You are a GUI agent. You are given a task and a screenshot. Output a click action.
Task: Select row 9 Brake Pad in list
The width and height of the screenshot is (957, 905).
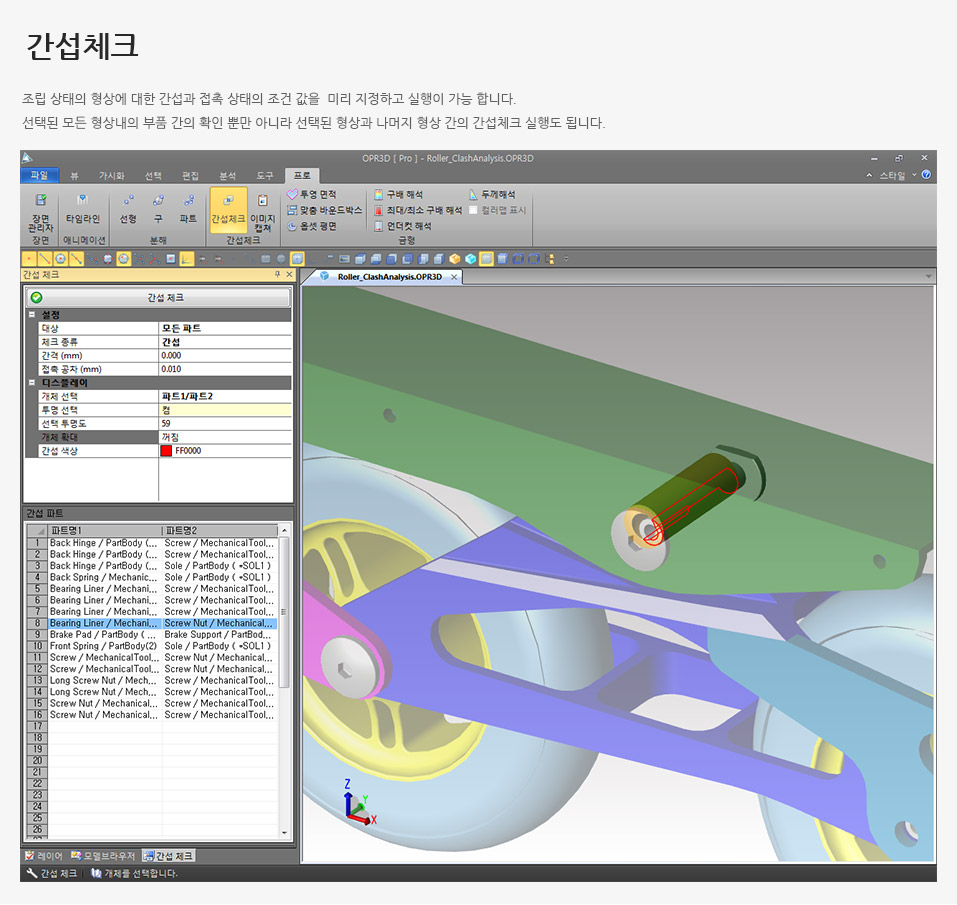coord(103,634)
